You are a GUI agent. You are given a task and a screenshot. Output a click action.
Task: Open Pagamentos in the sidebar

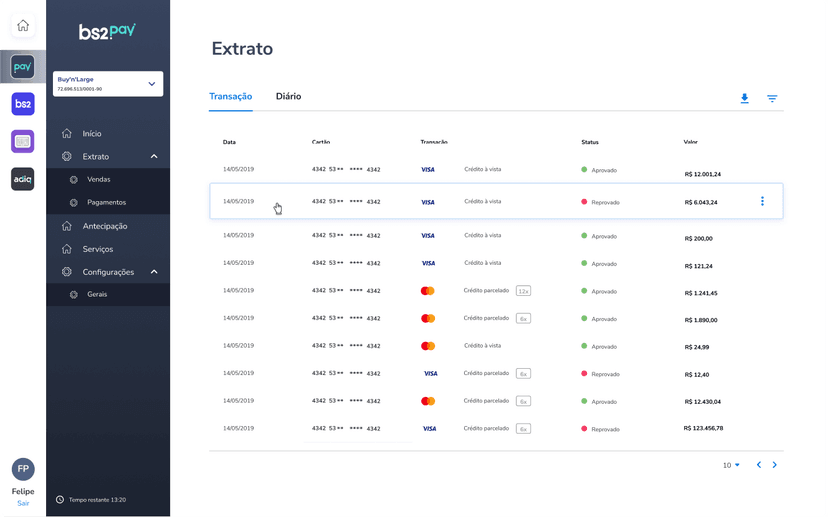(x=106, y=203)
